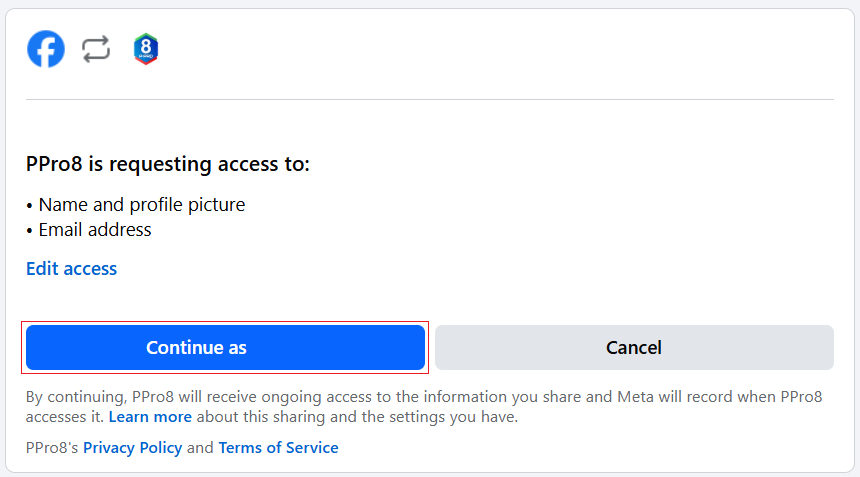Open the Terms of Service link

point(278,448)
